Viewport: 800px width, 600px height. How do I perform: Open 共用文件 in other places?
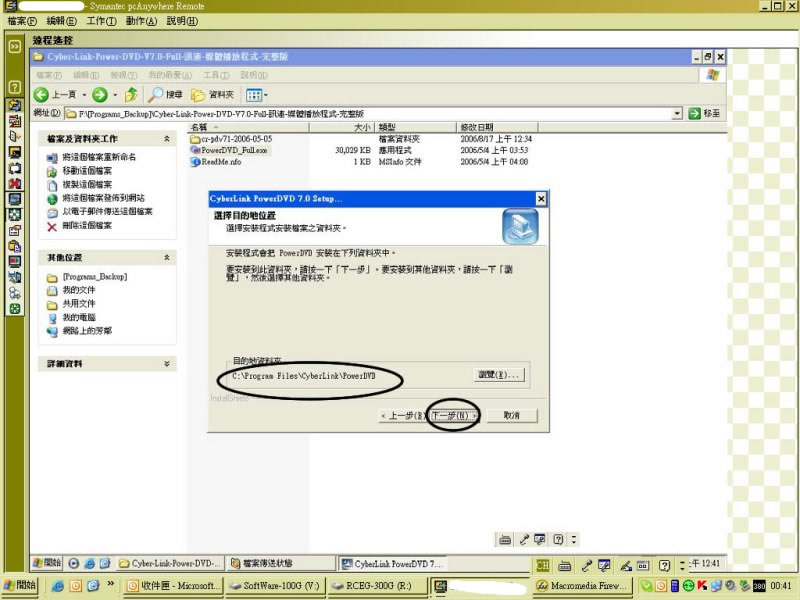79,304
